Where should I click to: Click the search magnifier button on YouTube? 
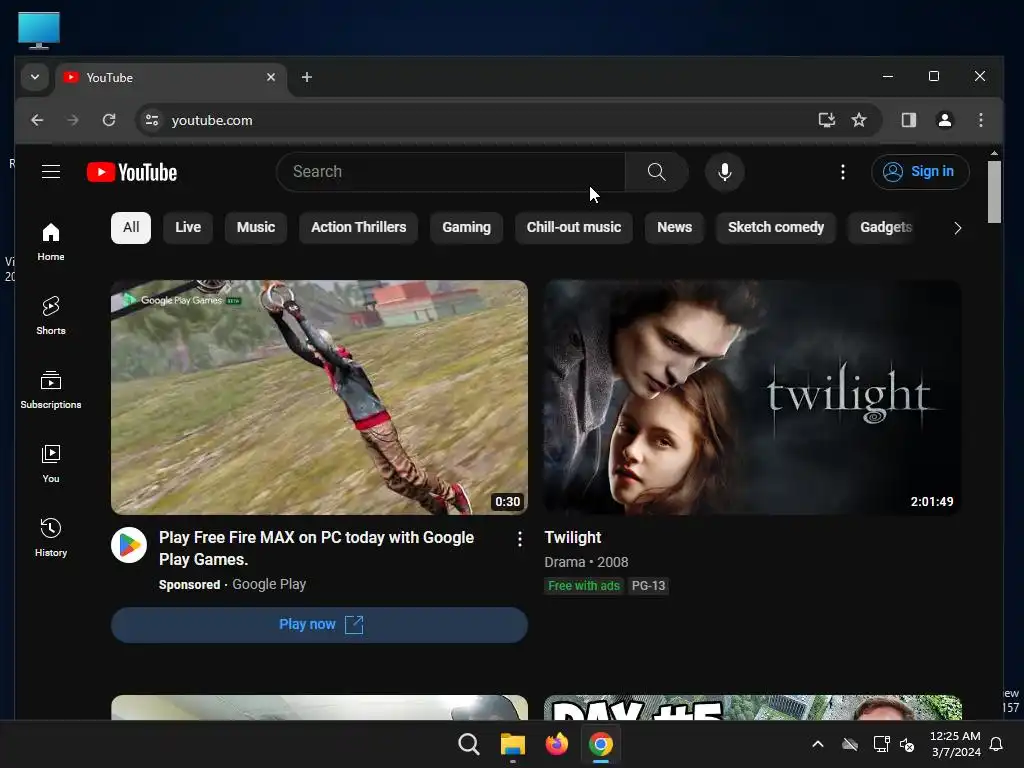pyautogui.click(x=656, y=172)
